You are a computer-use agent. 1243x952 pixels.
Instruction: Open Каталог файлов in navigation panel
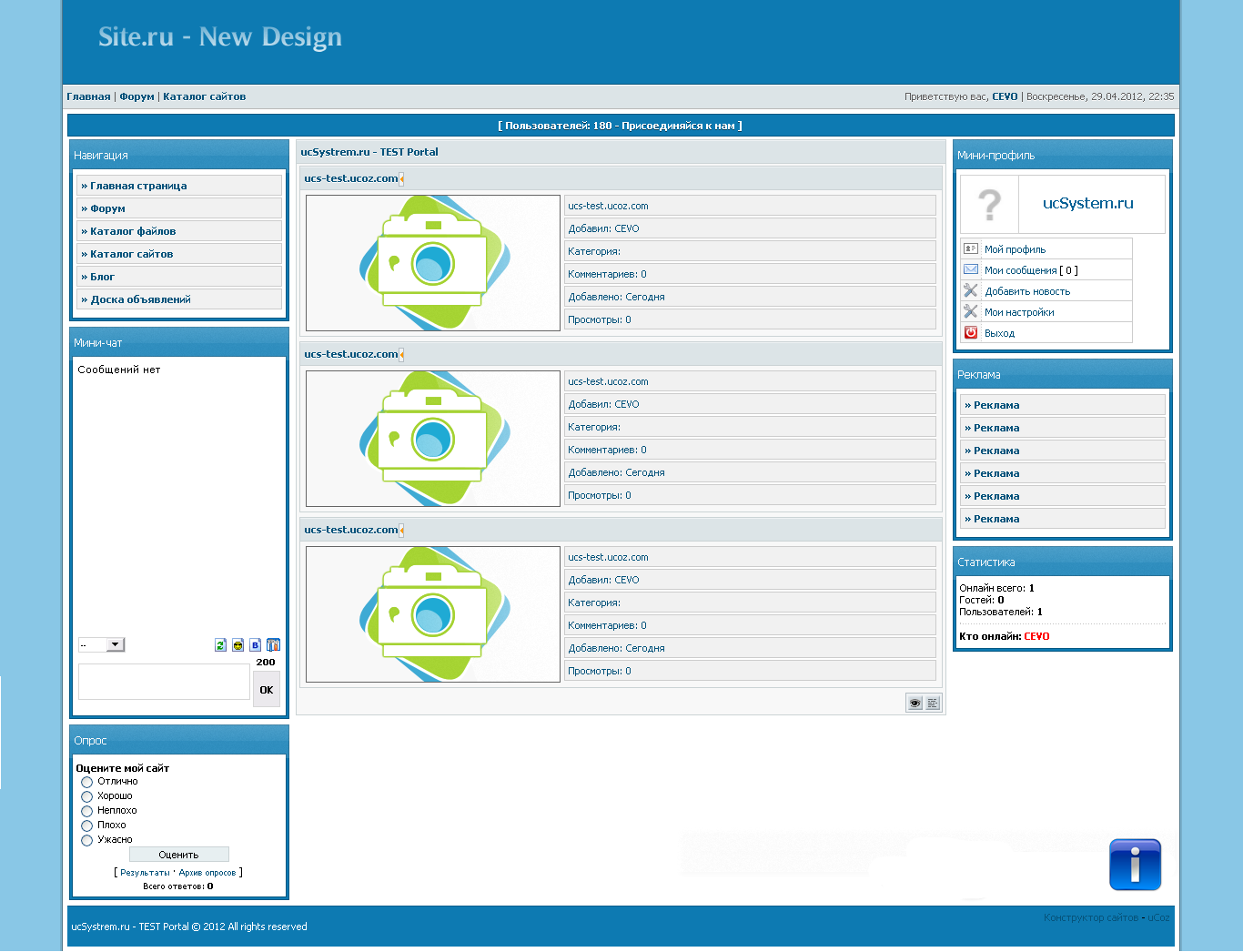click(133, 231)
